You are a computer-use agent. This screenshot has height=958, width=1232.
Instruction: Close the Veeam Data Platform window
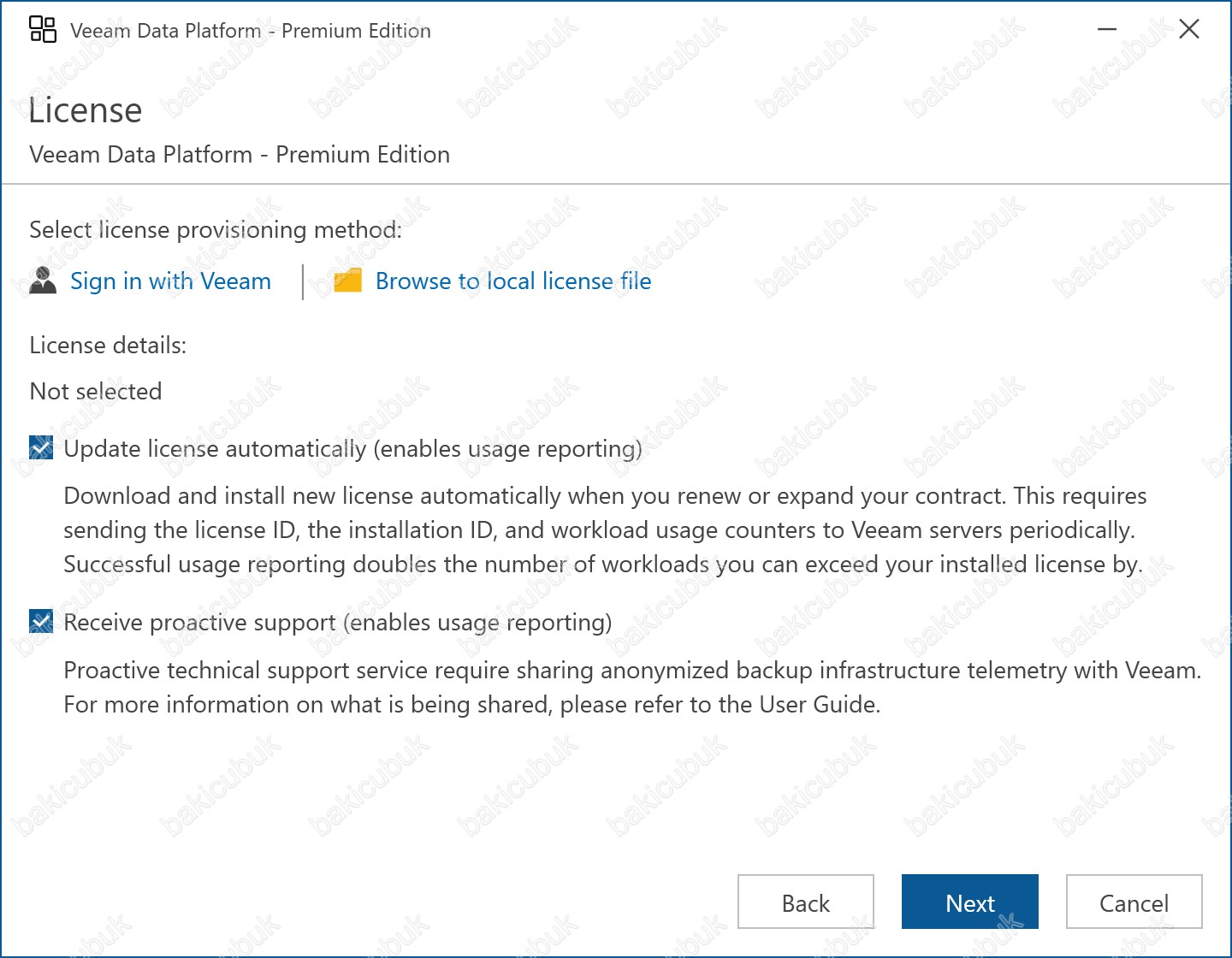(x=1188, y=30)
